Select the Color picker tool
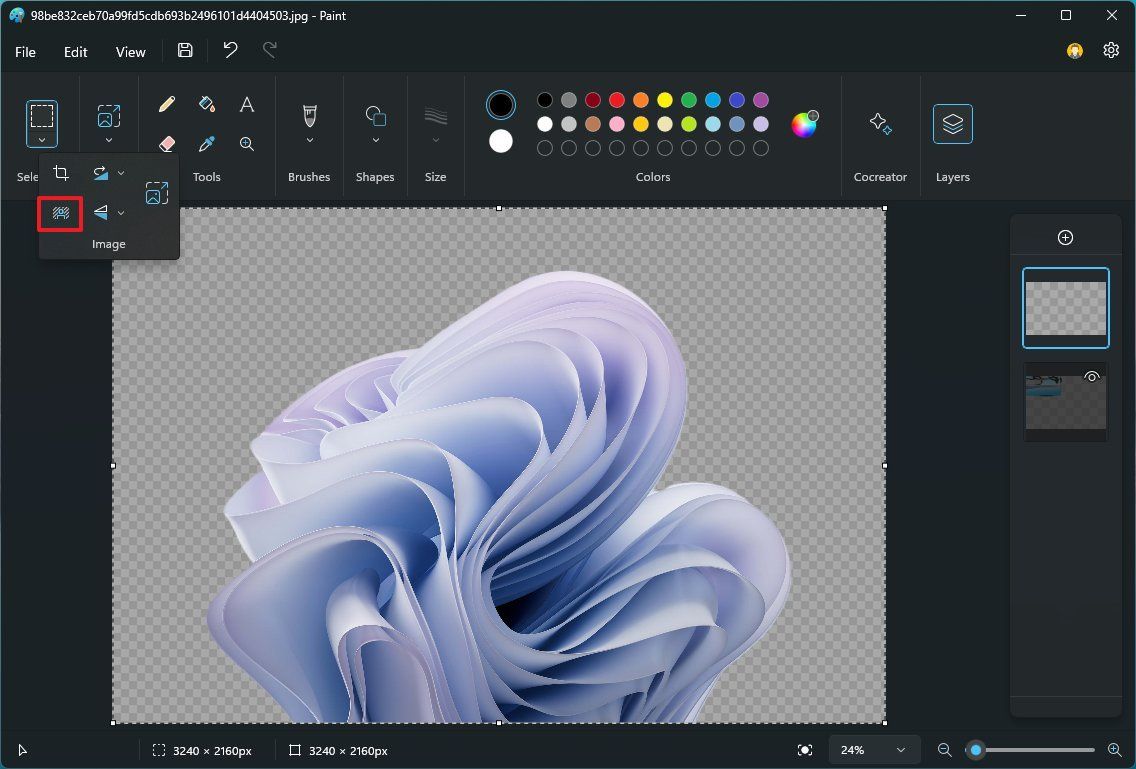This screenshot has width=1136, height=769. [206, 143]
